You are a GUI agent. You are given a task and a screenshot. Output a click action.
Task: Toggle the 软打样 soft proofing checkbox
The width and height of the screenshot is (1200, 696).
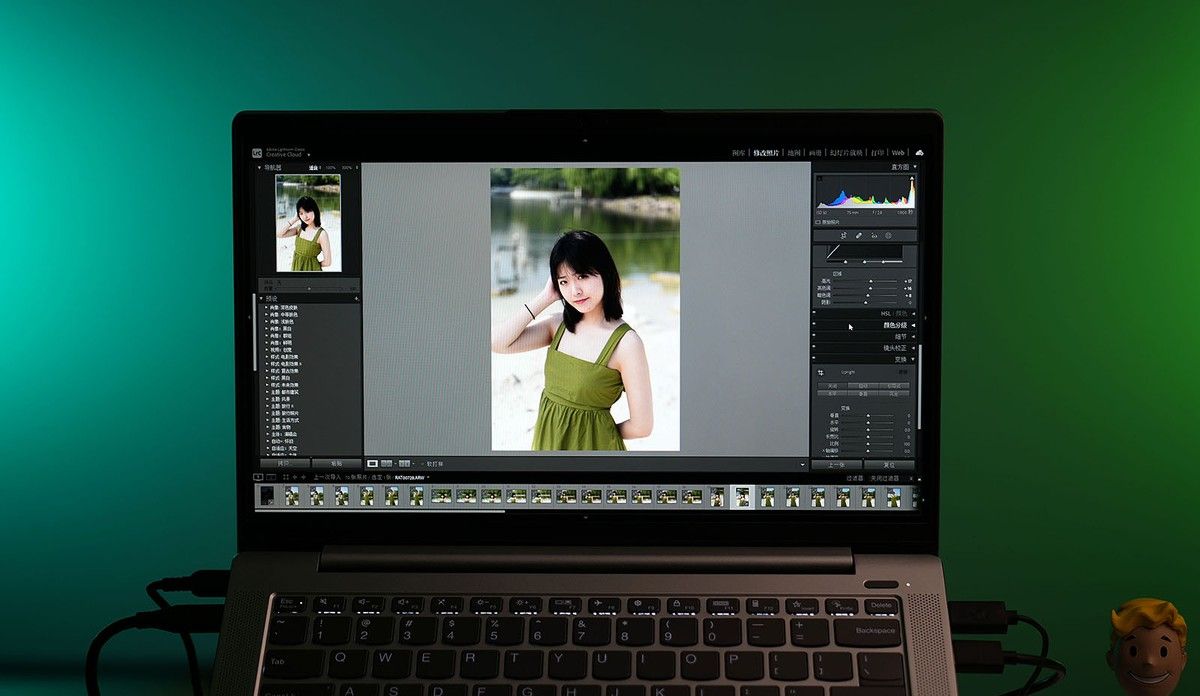tap(422, 464)
